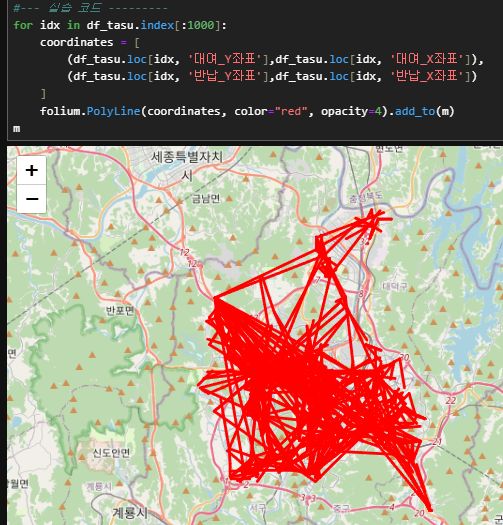Click the 반포면 map label
This screenshot has height=525, width=503.
[120, 311]
